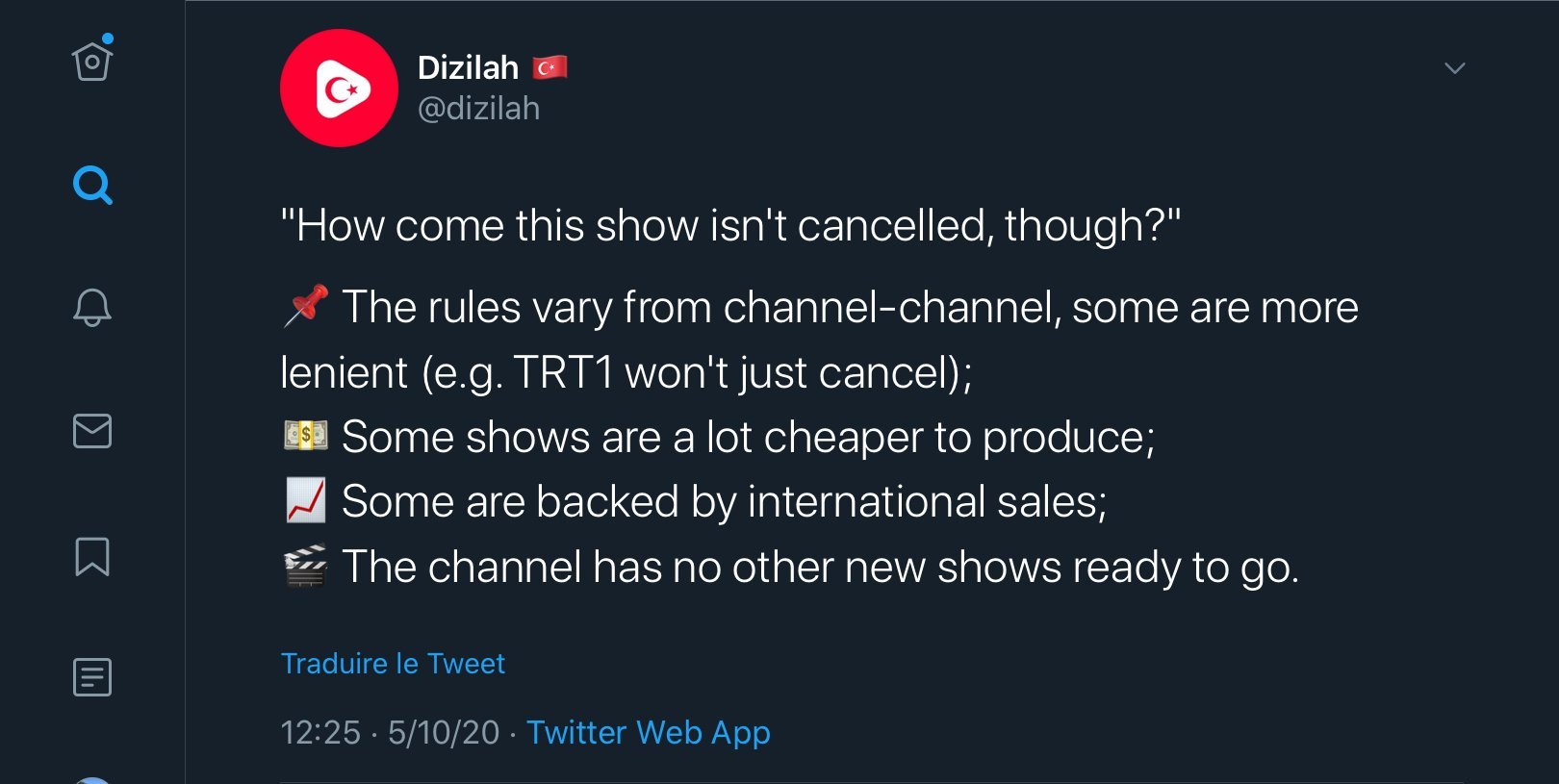Click the rising chart emoji
The height and width of the screenshot is (784, 1559).
point(306,501)
